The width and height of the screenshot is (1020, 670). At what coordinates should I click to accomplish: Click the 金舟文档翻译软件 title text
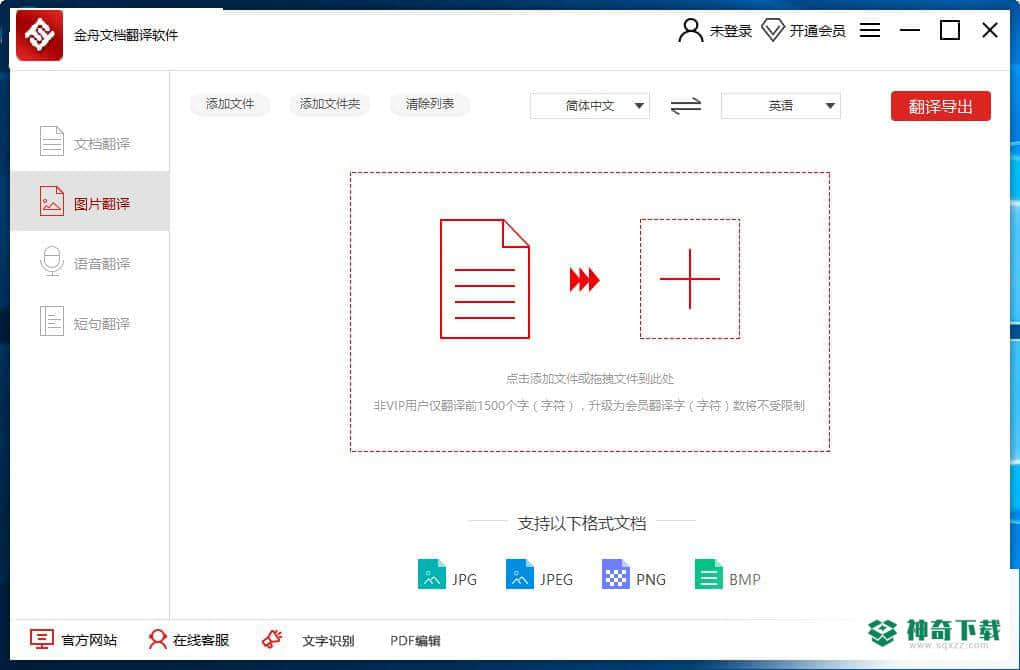point(126,35)
